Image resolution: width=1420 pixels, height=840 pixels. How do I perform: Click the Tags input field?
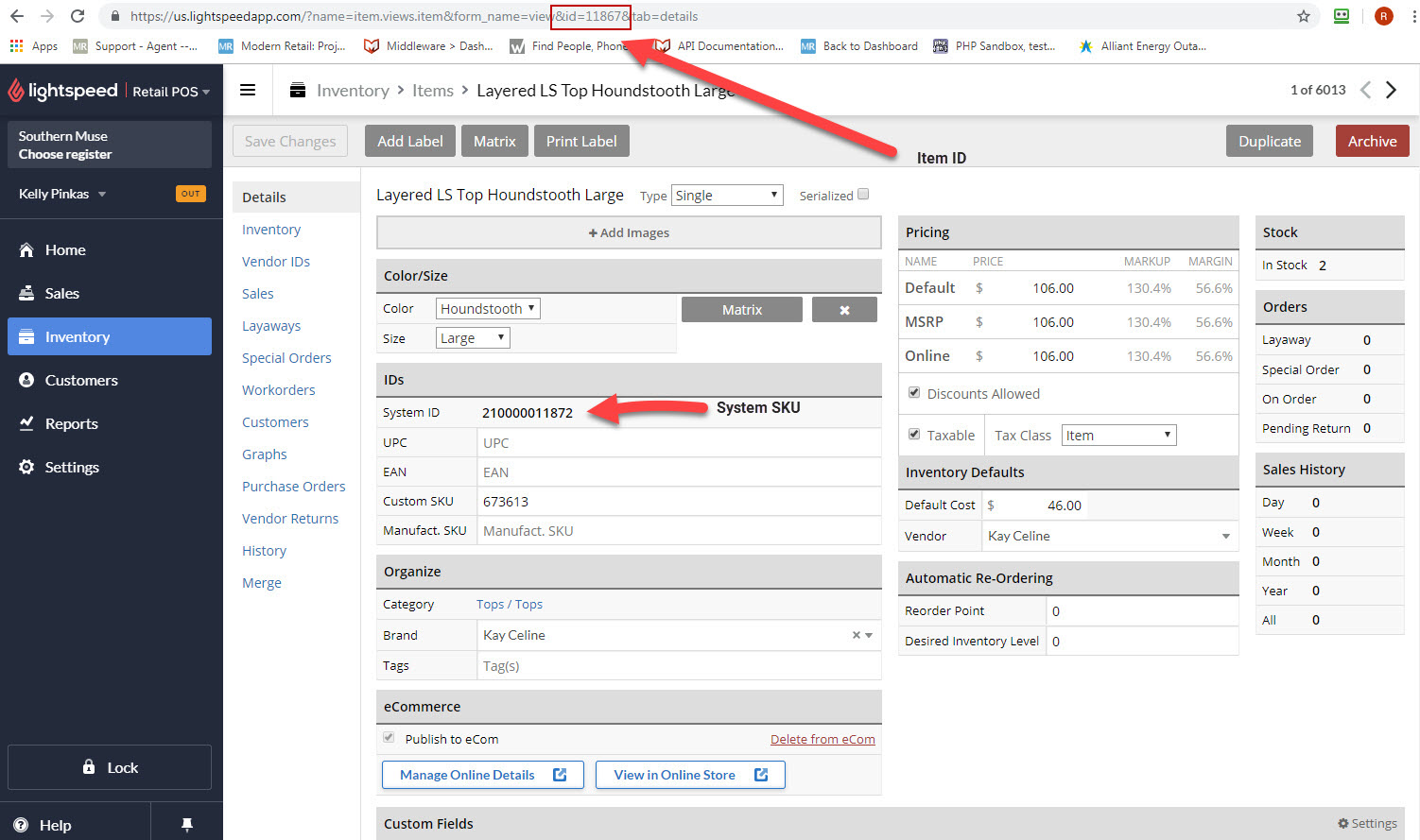coord(679,665)
